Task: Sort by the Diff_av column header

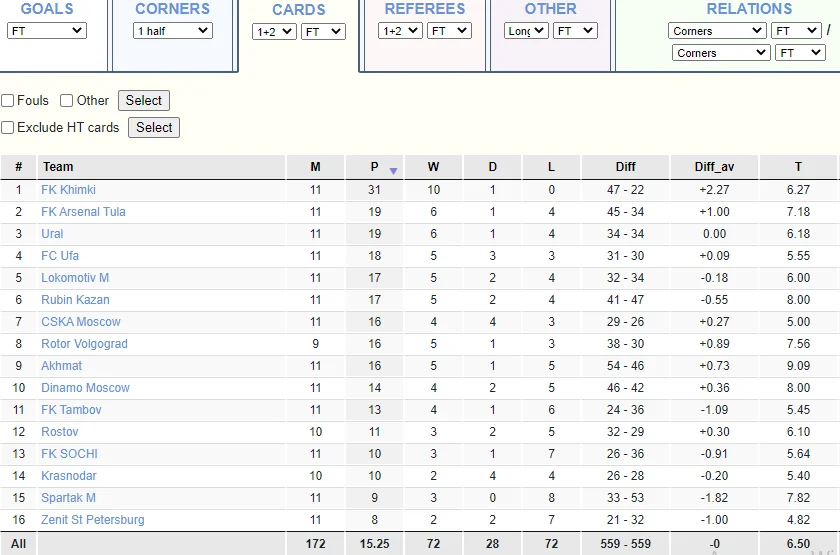Action: point(714,167)
